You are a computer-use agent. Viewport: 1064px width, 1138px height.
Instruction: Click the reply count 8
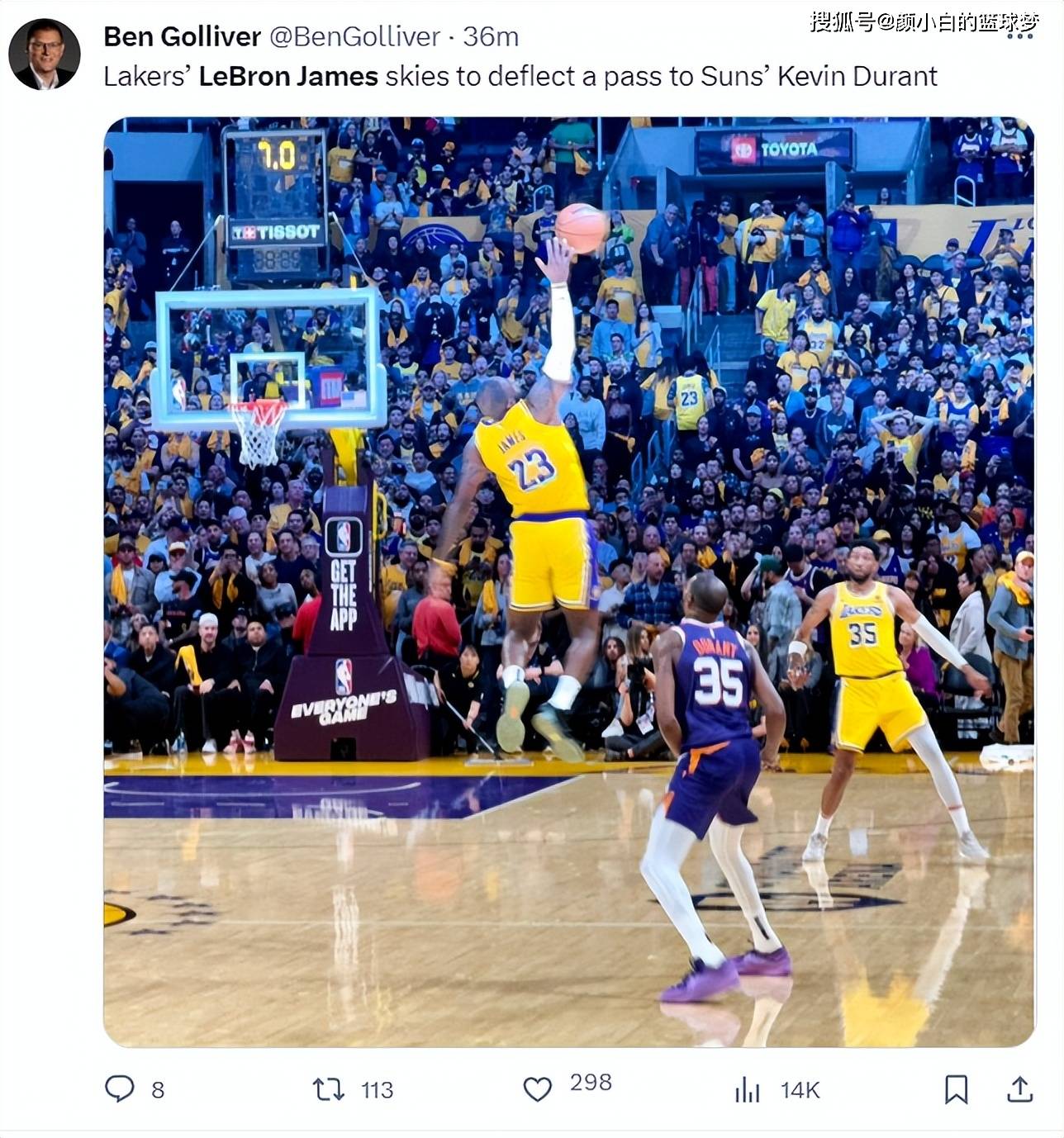(x=158, y=1090)
